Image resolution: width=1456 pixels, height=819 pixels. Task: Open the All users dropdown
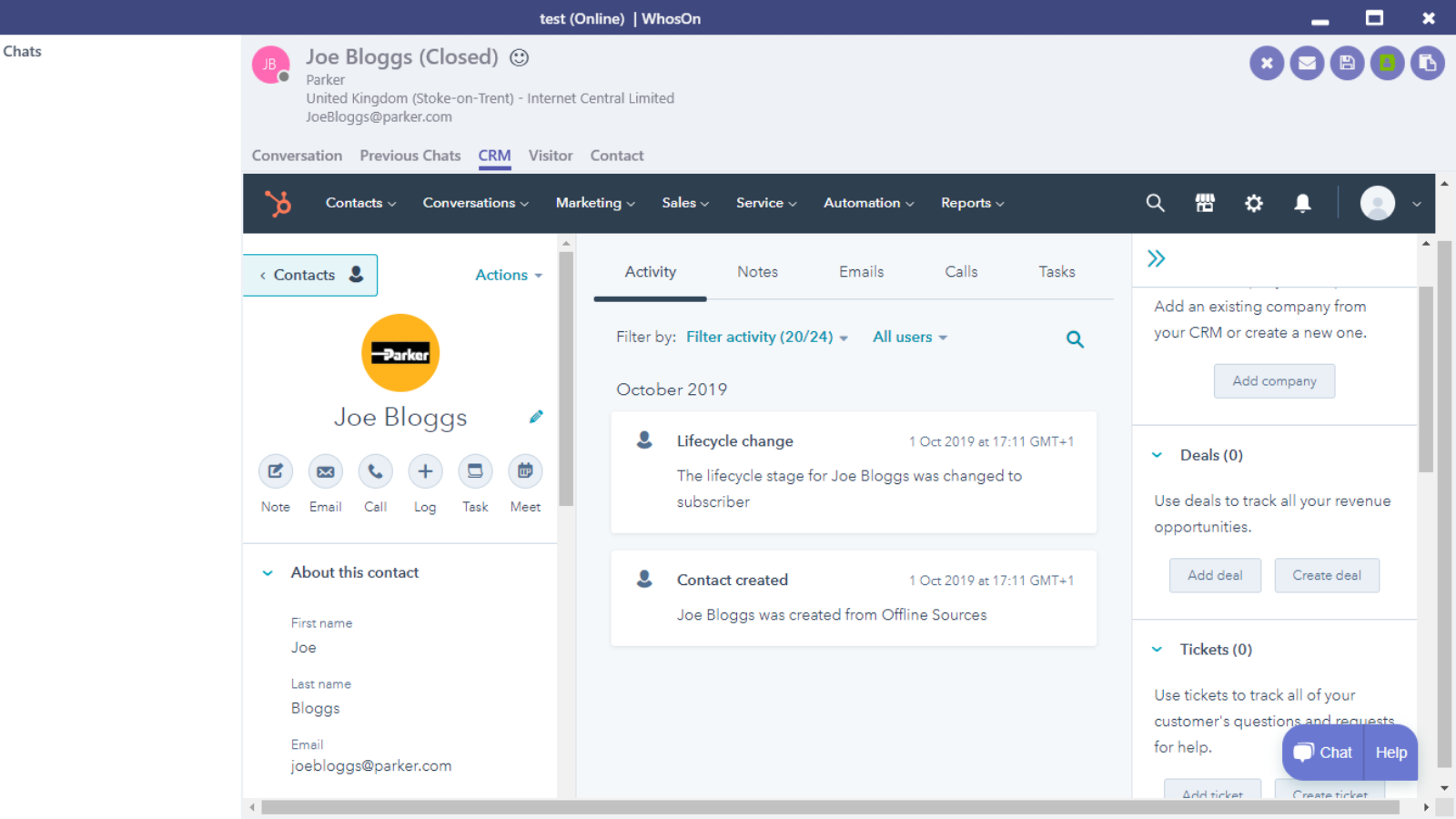[x=909, y=337]
